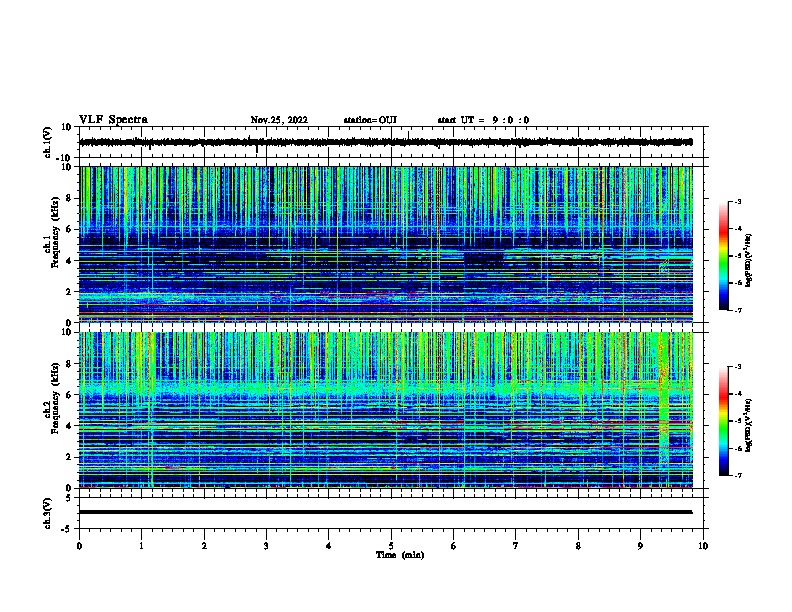The width and height of the screenshot is (792, 612).
Task: Click the time axis tick label "10"
Action: (703, 546)
